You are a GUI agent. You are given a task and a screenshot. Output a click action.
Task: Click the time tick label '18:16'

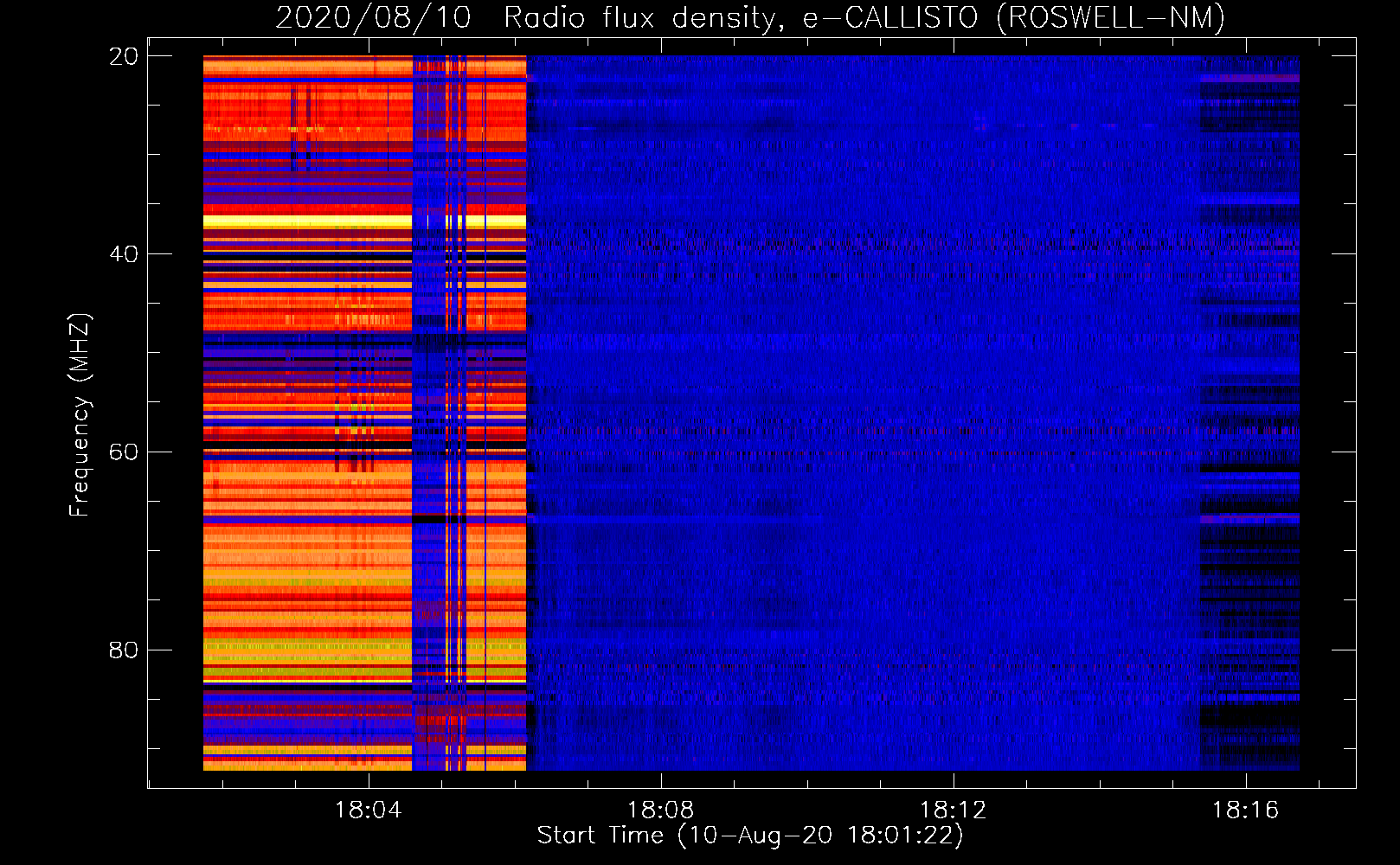point(1246,810)
